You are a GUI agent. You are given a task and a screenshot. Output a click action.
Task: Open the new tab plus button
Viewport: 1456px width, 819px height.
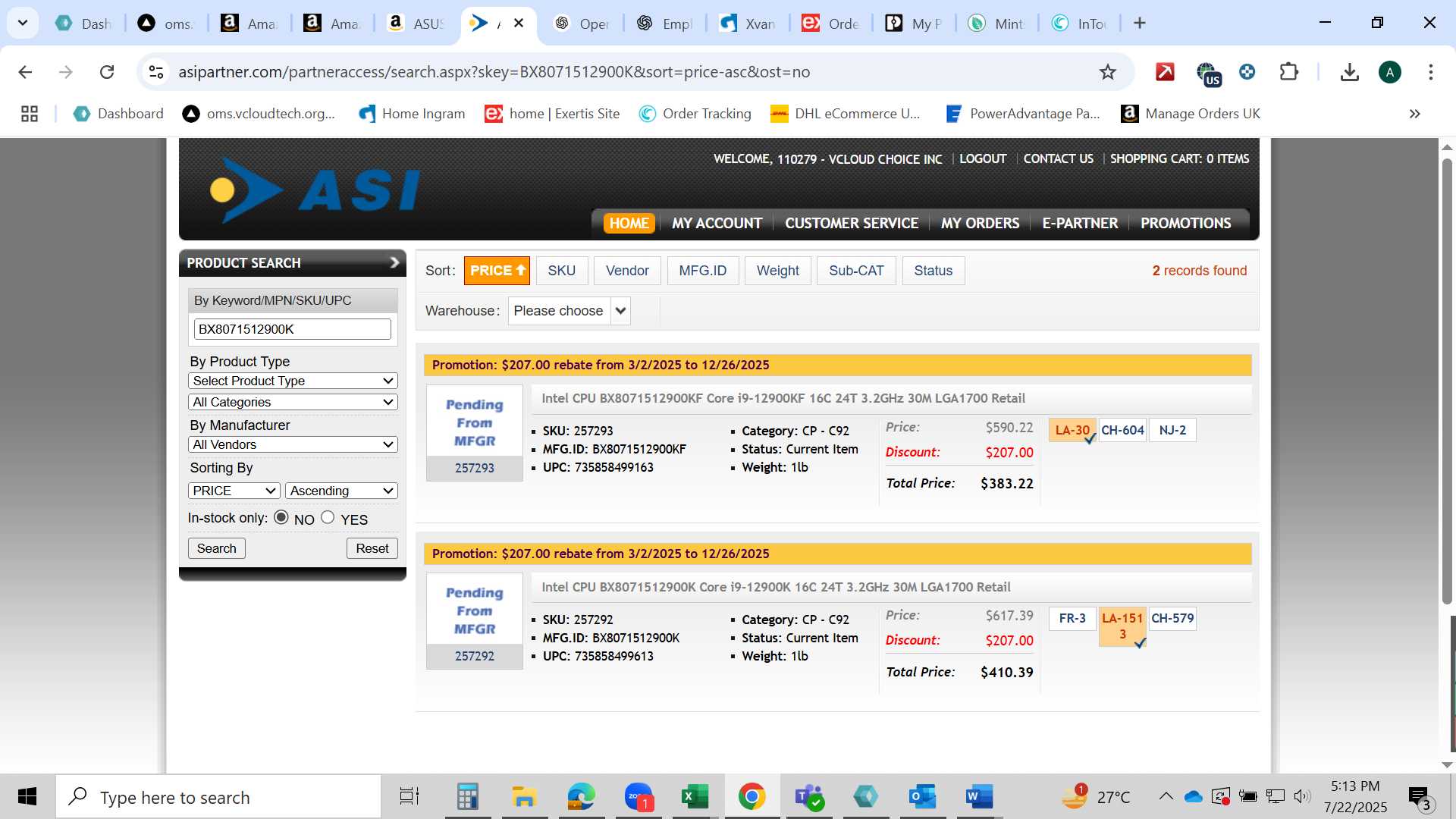point(1139,24)
